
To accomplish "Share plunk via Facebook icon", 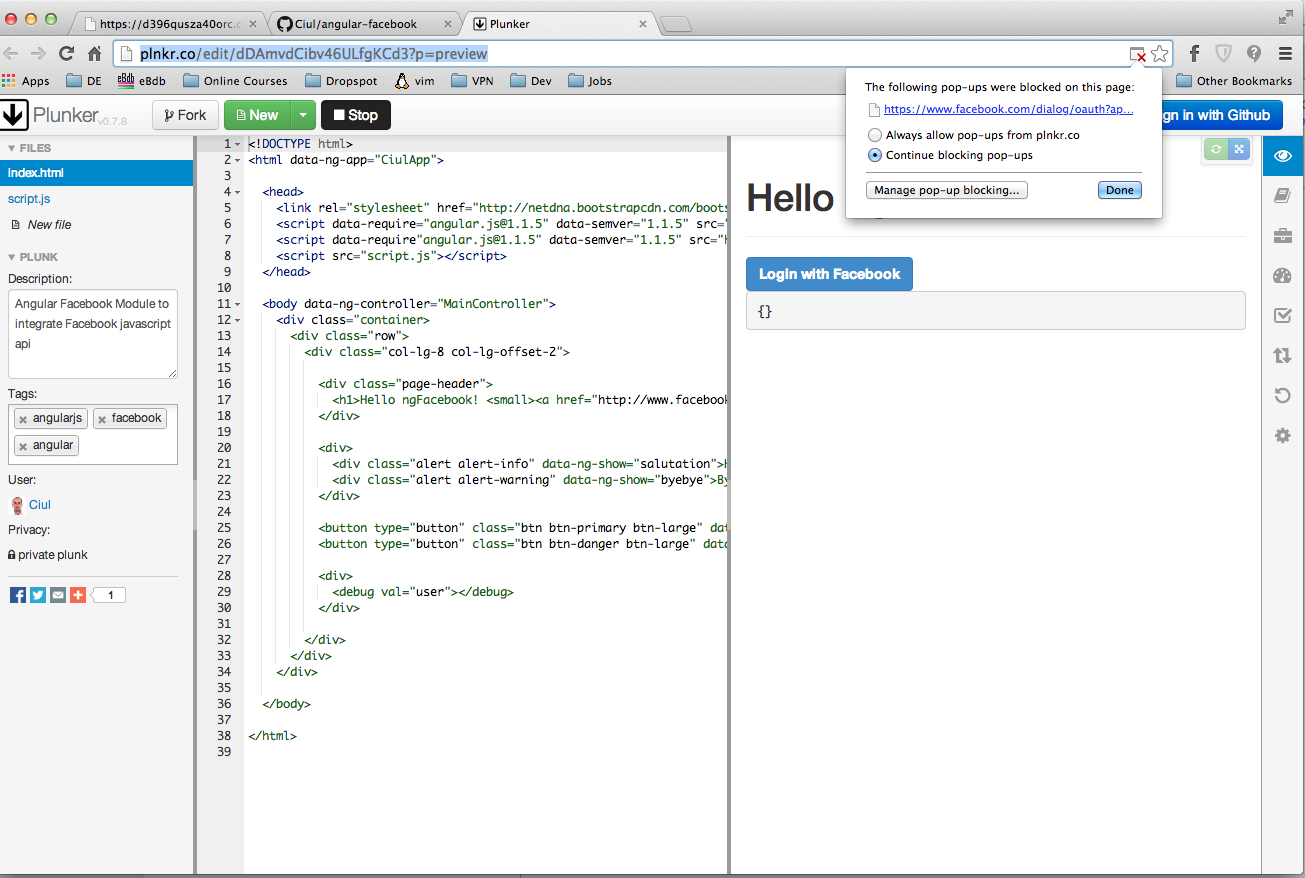I will (17, 595).
